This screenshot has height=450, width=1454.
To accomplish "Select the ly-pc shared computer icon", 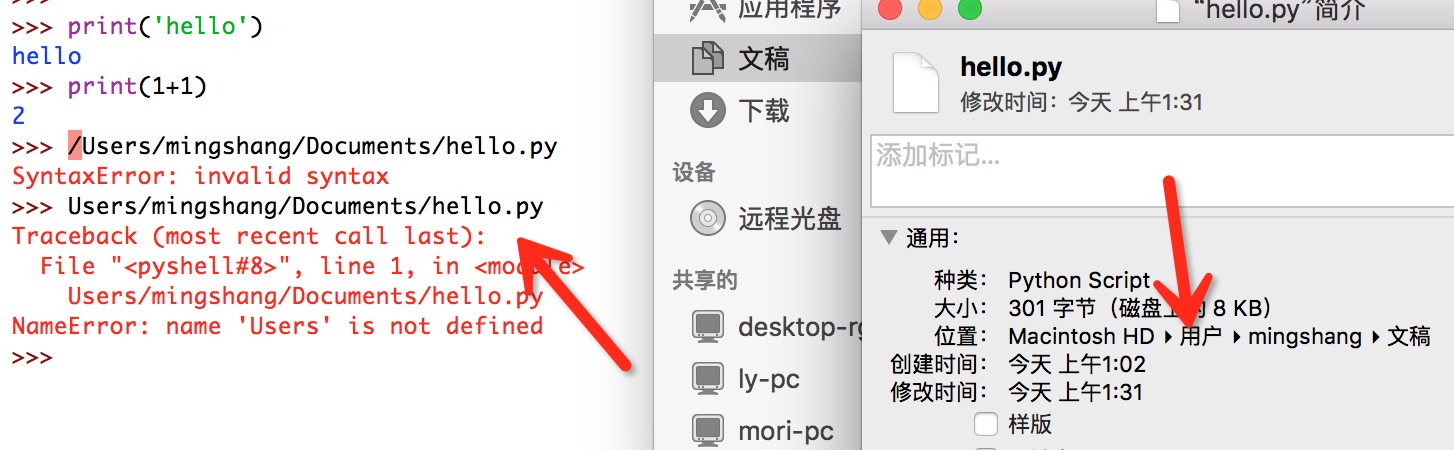I will pyautogui.click(x=708, y=379).
